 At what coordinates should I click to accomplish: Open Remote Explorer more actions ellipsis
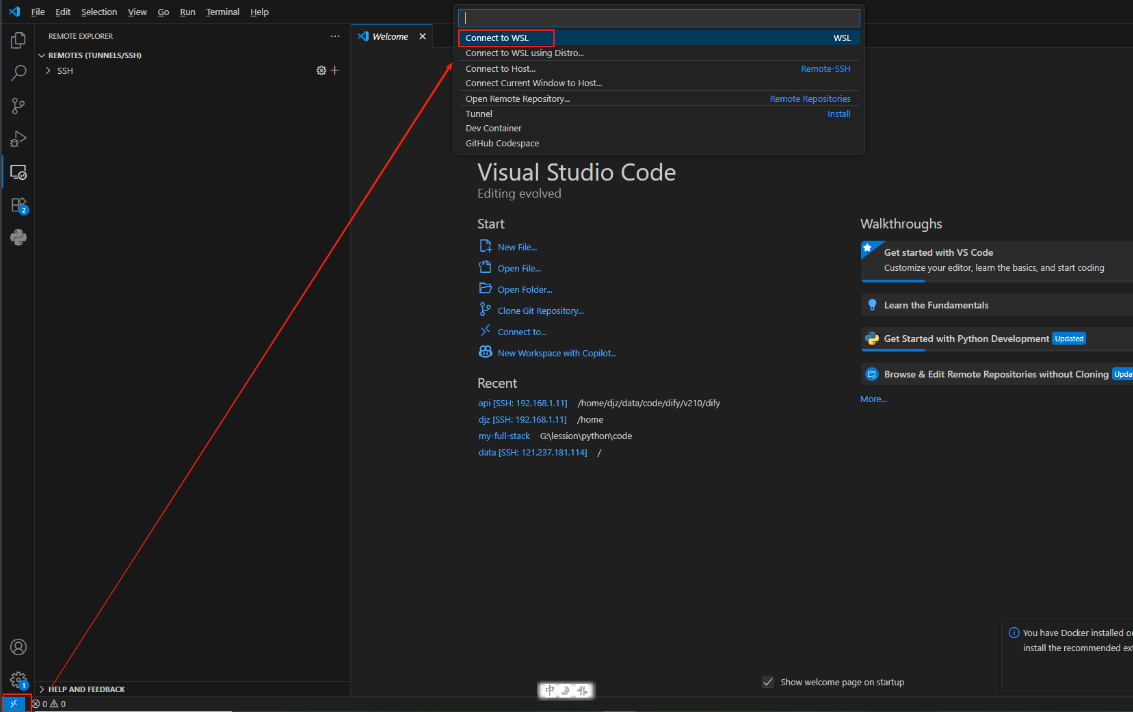coord(335,36)
